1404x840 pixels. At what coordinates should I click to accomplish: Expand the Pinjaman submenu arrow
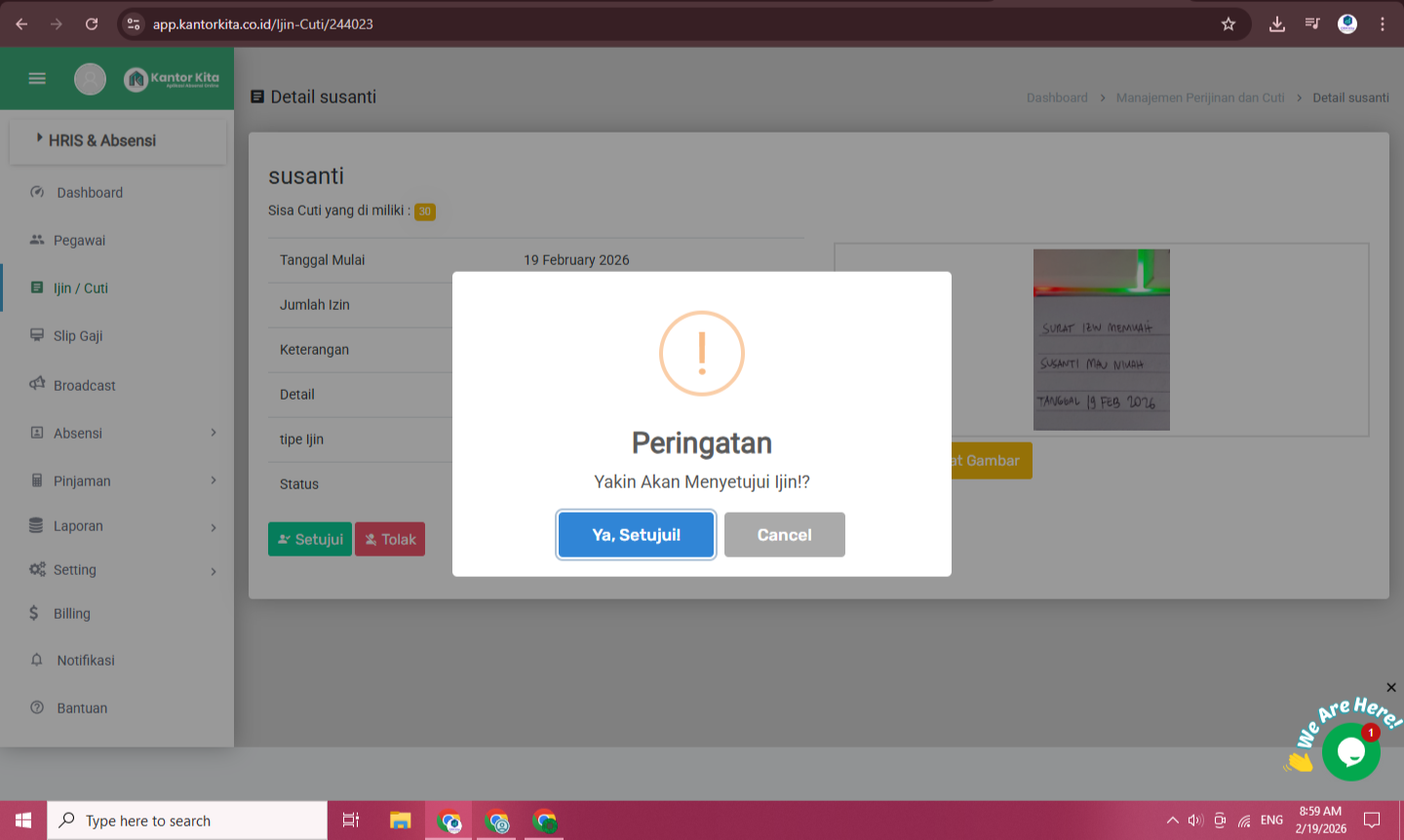pyautogui.click(x=214, y=480)
